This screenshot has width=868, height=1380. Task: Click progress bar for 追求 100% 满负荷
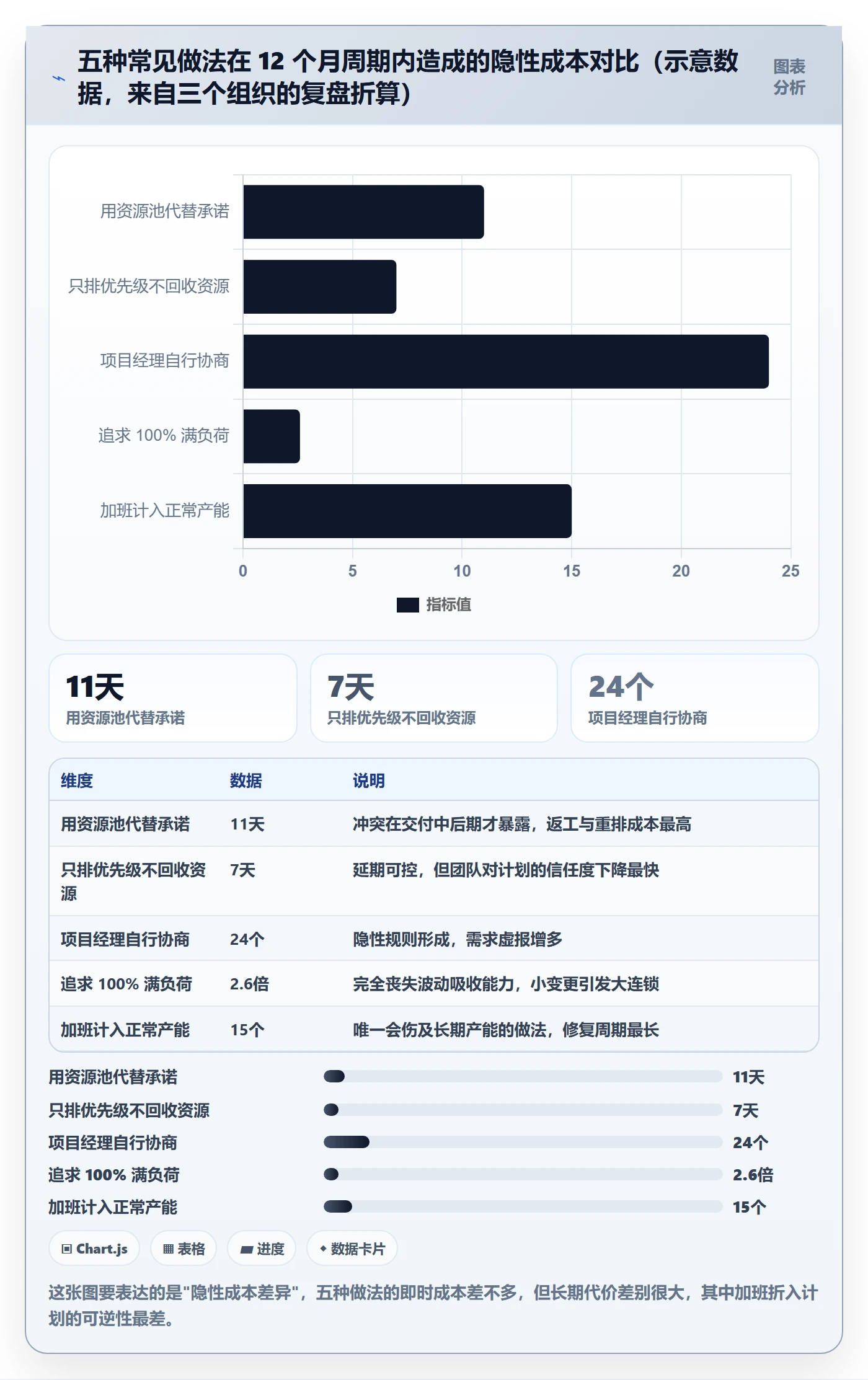coord(523,1174)
